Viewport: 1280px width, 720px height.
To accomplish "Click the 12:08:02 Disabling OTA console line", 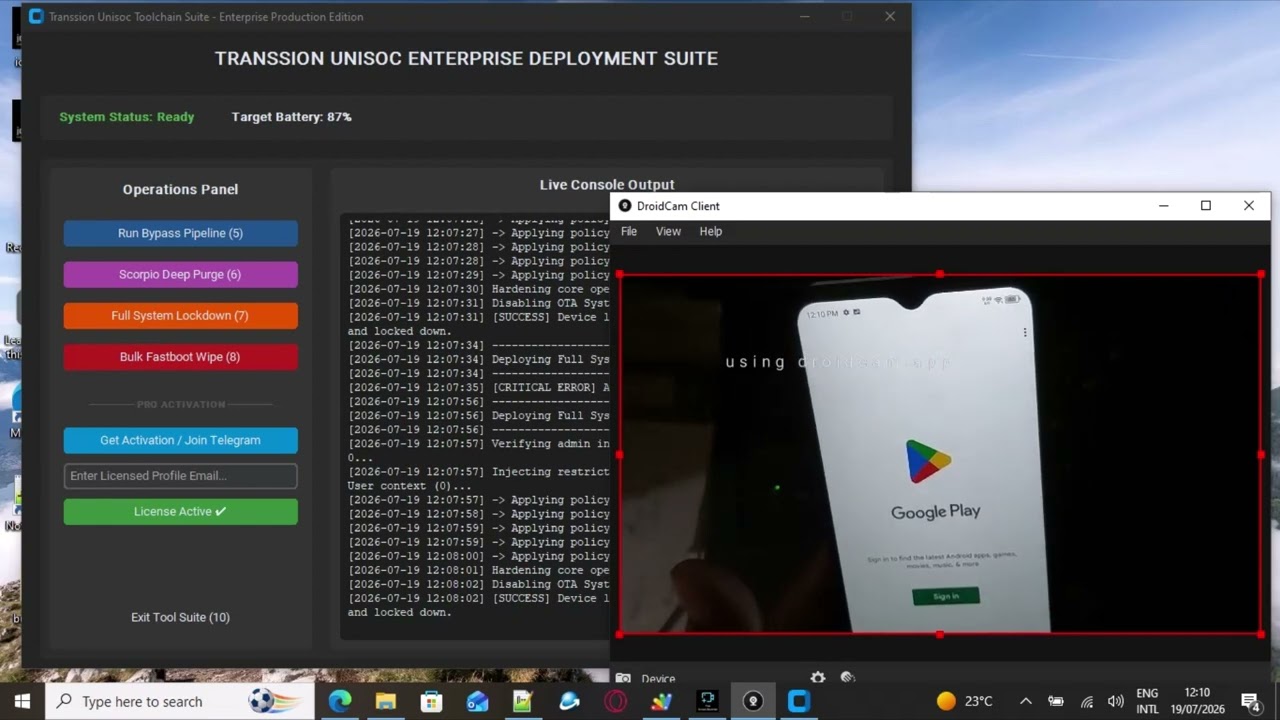I will pyautogui.click(x=478, y=584).
